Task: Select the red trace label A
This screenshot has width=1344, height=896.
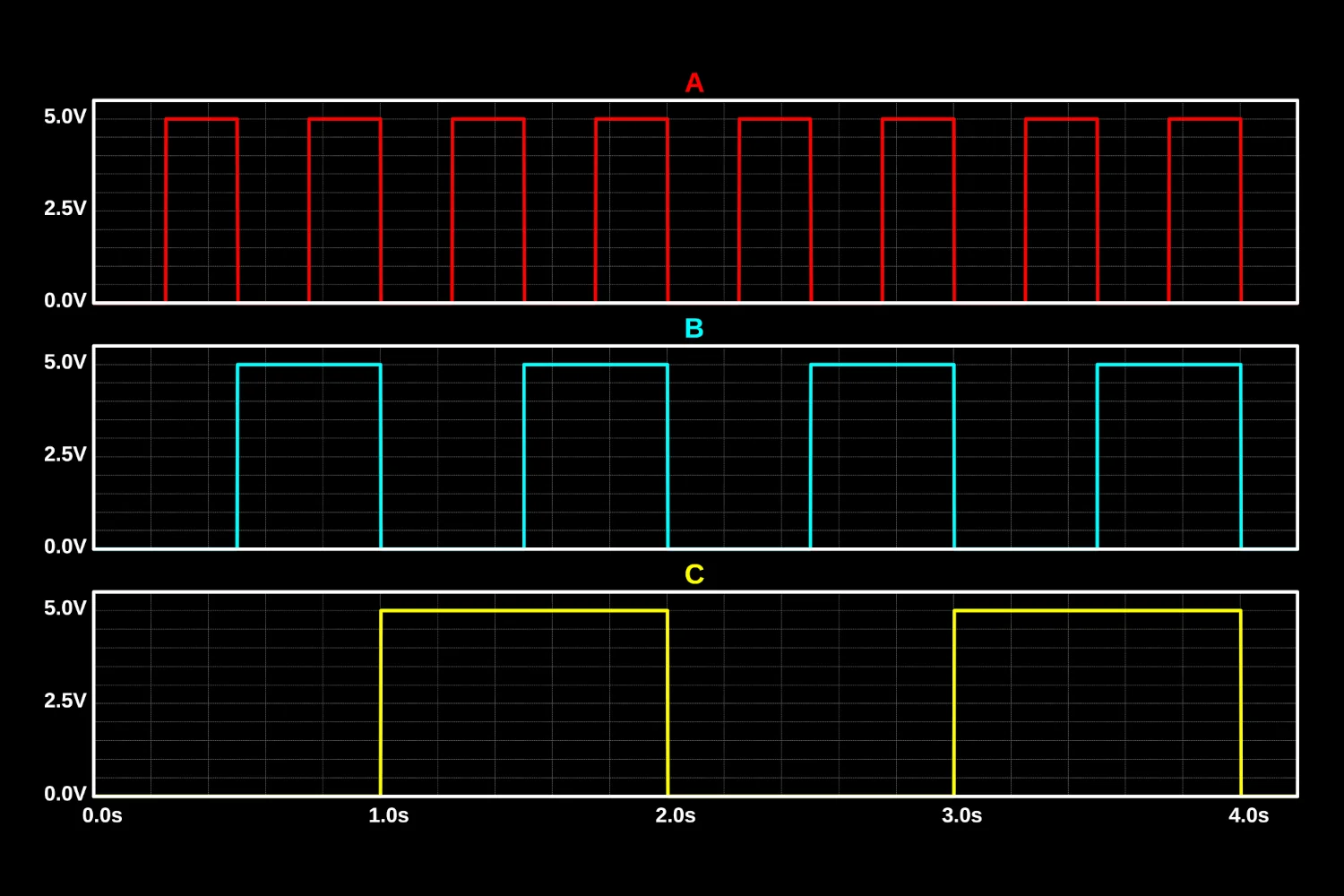Action: click(x=694, y=83)
